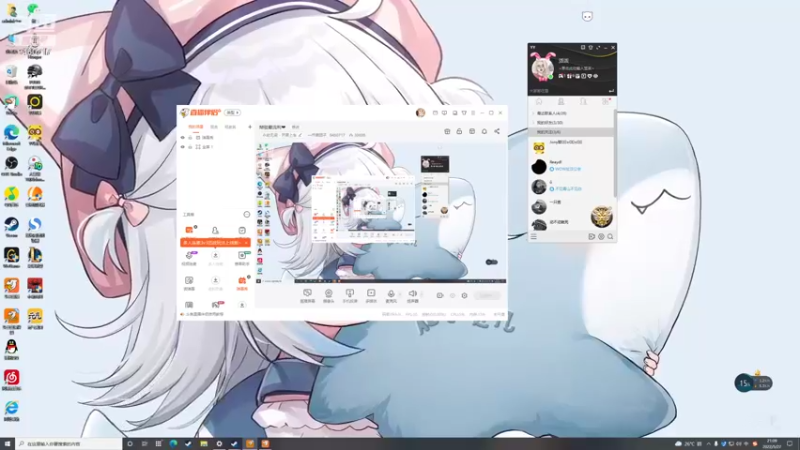Image resolution: width=800 pixels, height=450 pixels.
Task: Click the video playback source icon in streaming toolbar
Action: coord(371,293)
